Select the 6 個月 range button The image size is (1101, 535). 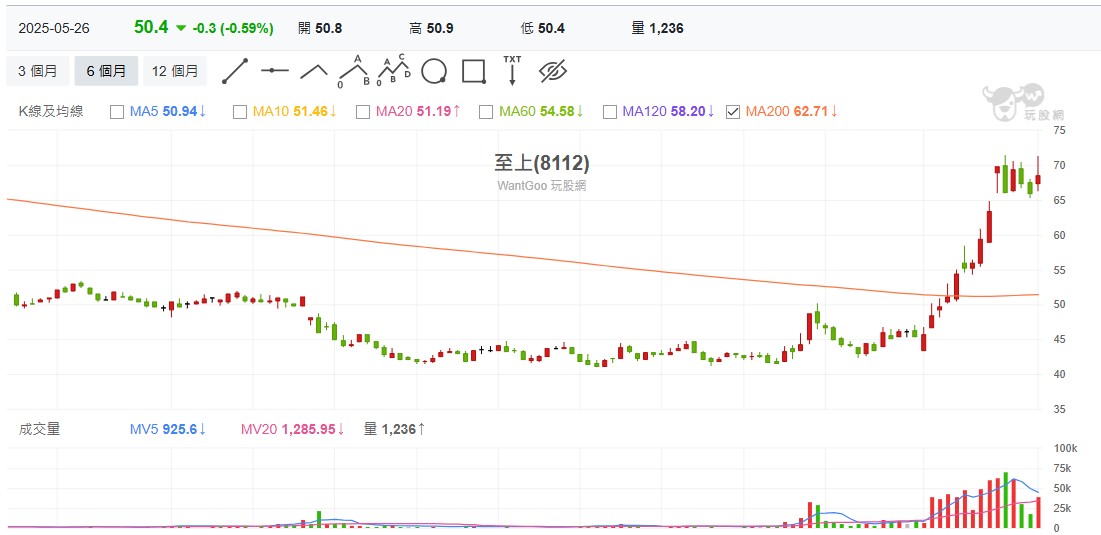pos(106,71)
